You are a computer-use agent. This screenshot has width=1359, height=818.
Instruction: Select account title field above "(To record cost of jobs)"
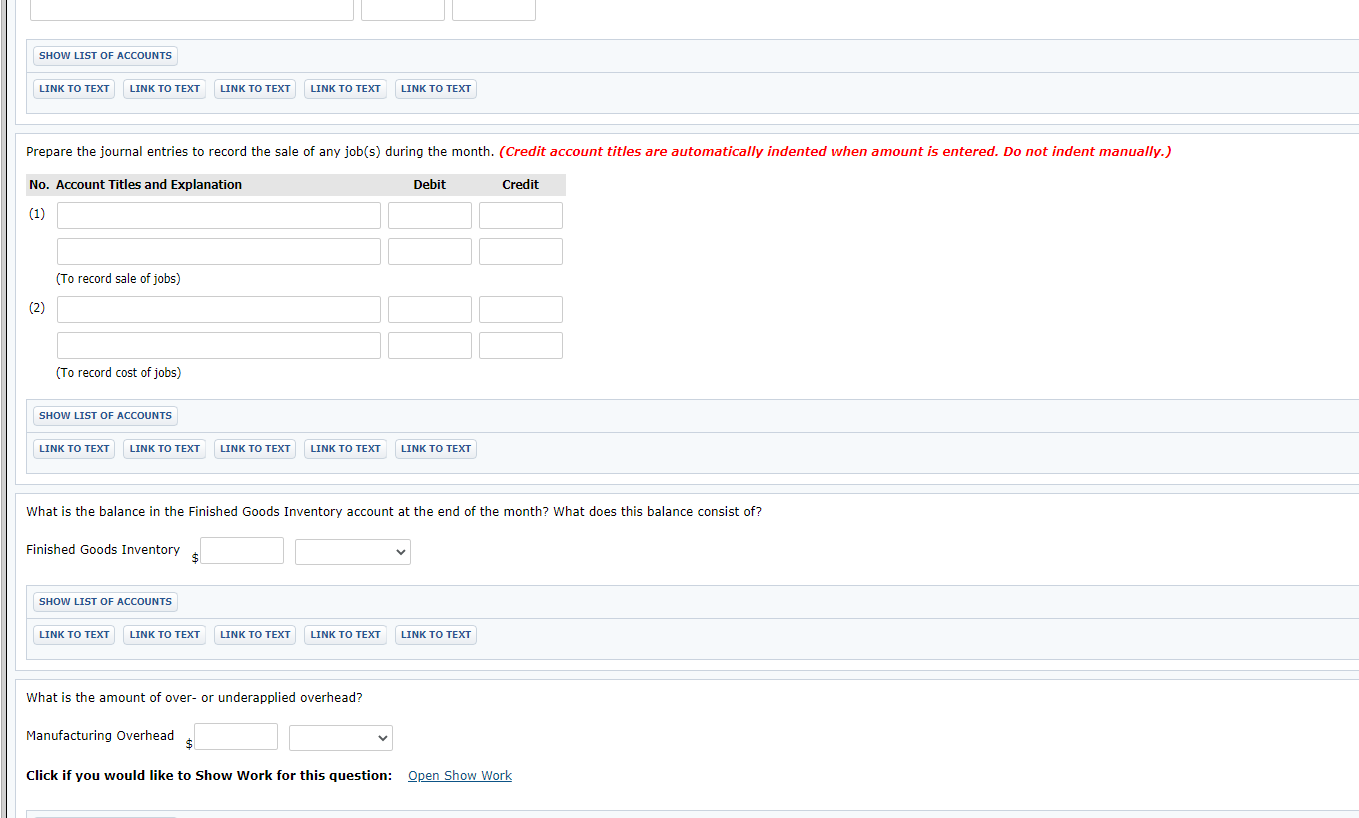(219, 346)
